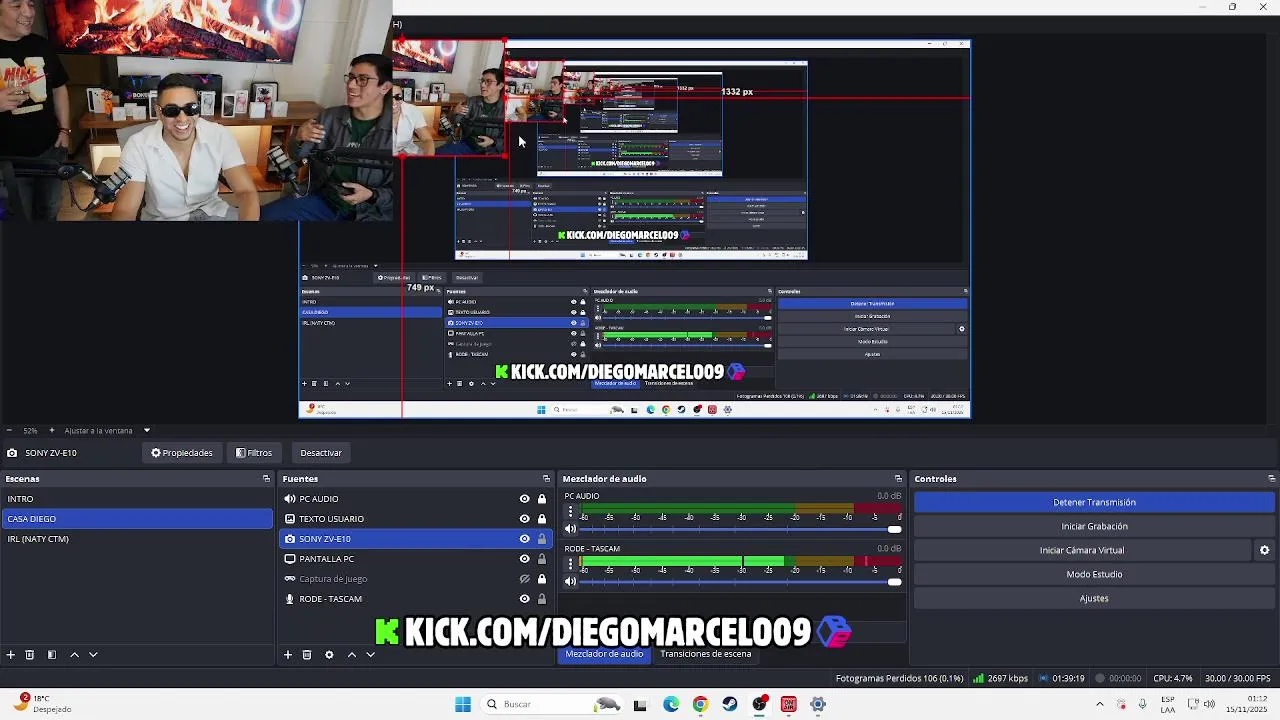Switch to Transiciones de escena tab

click(705, 654)
